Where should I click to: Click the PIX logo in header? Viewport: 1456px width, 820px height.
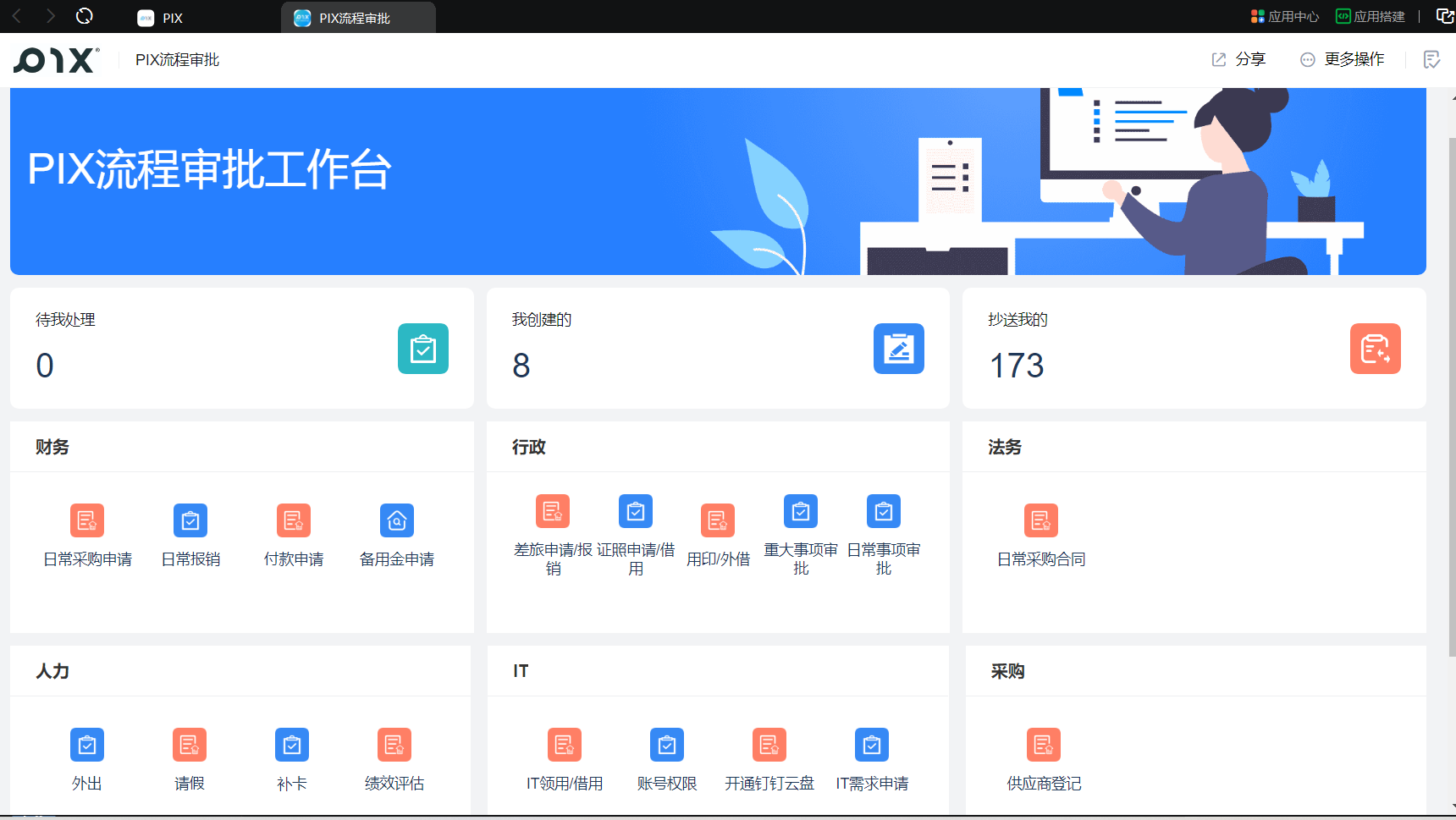point(56,60)
